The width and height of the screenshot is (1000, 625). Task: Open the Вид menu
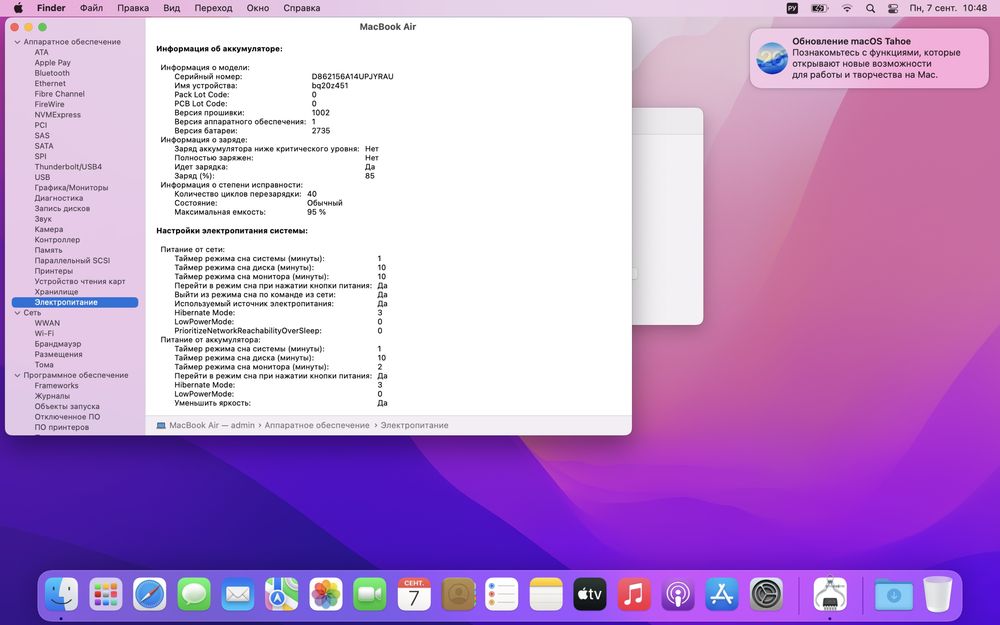click(172, 8)
